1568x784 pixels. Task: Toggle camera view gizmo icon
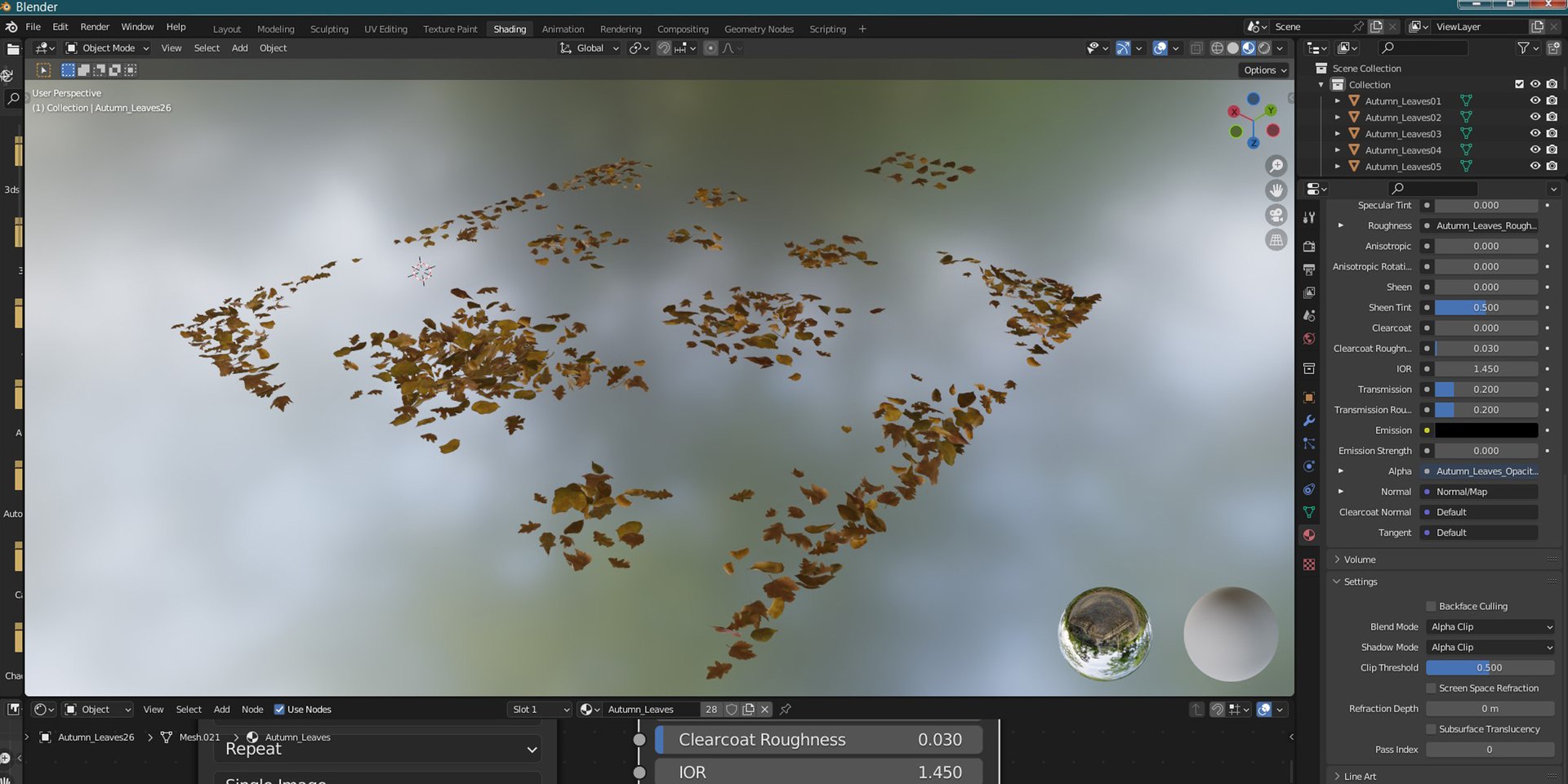(x=1276, y=216)
